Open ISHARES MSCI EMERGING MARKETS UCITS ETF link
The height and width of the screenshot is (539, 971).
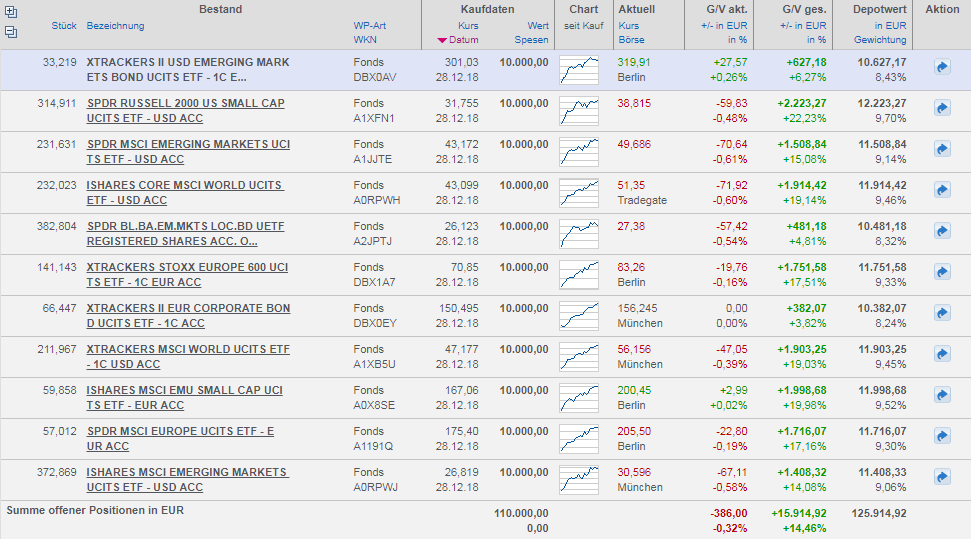click(x=188, y=479)
